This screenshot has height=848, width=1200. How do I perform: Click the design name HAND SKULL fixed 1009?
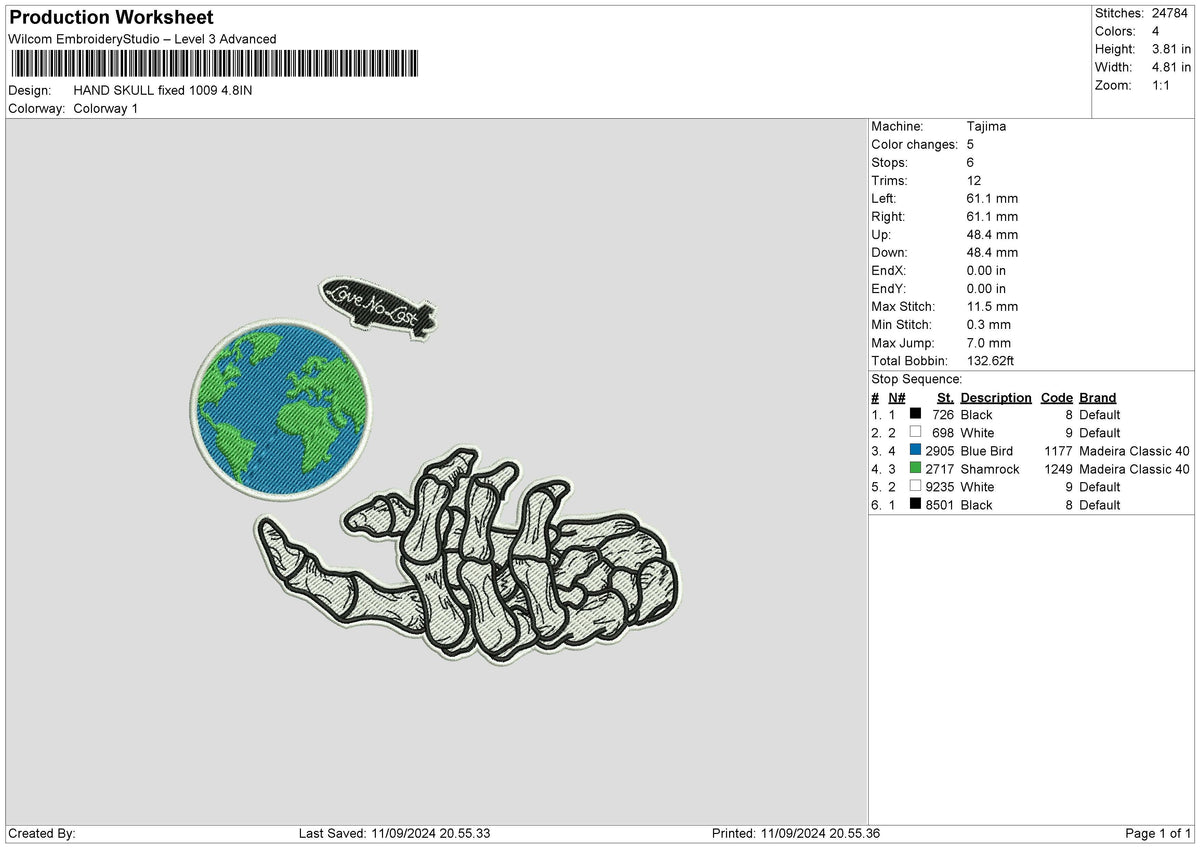click(x=165, y=90)
